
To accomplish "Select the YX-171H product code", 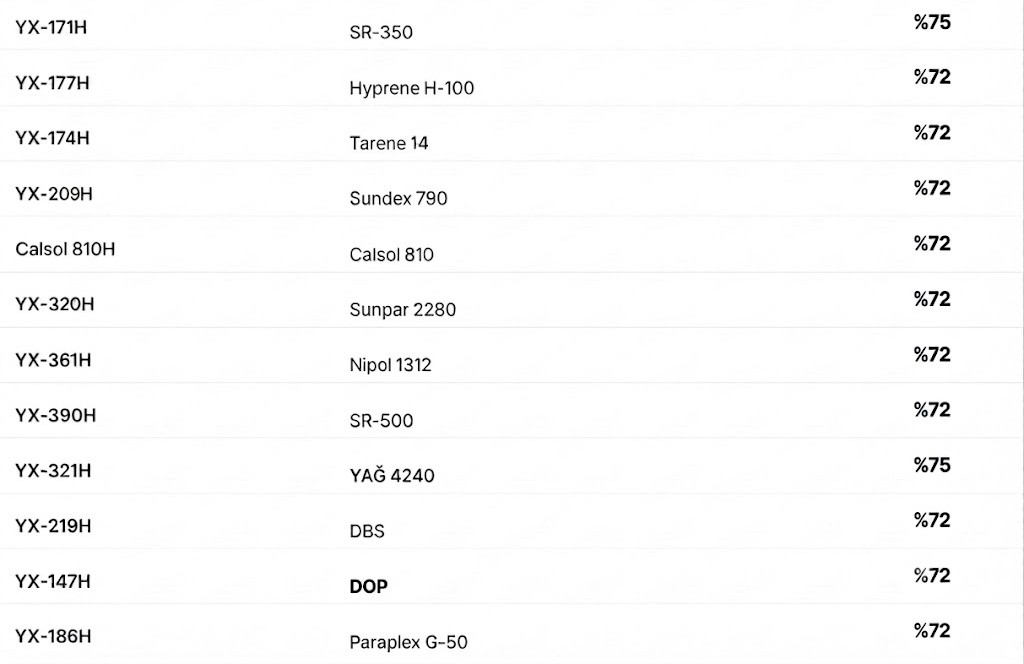I will click(51, 27).
